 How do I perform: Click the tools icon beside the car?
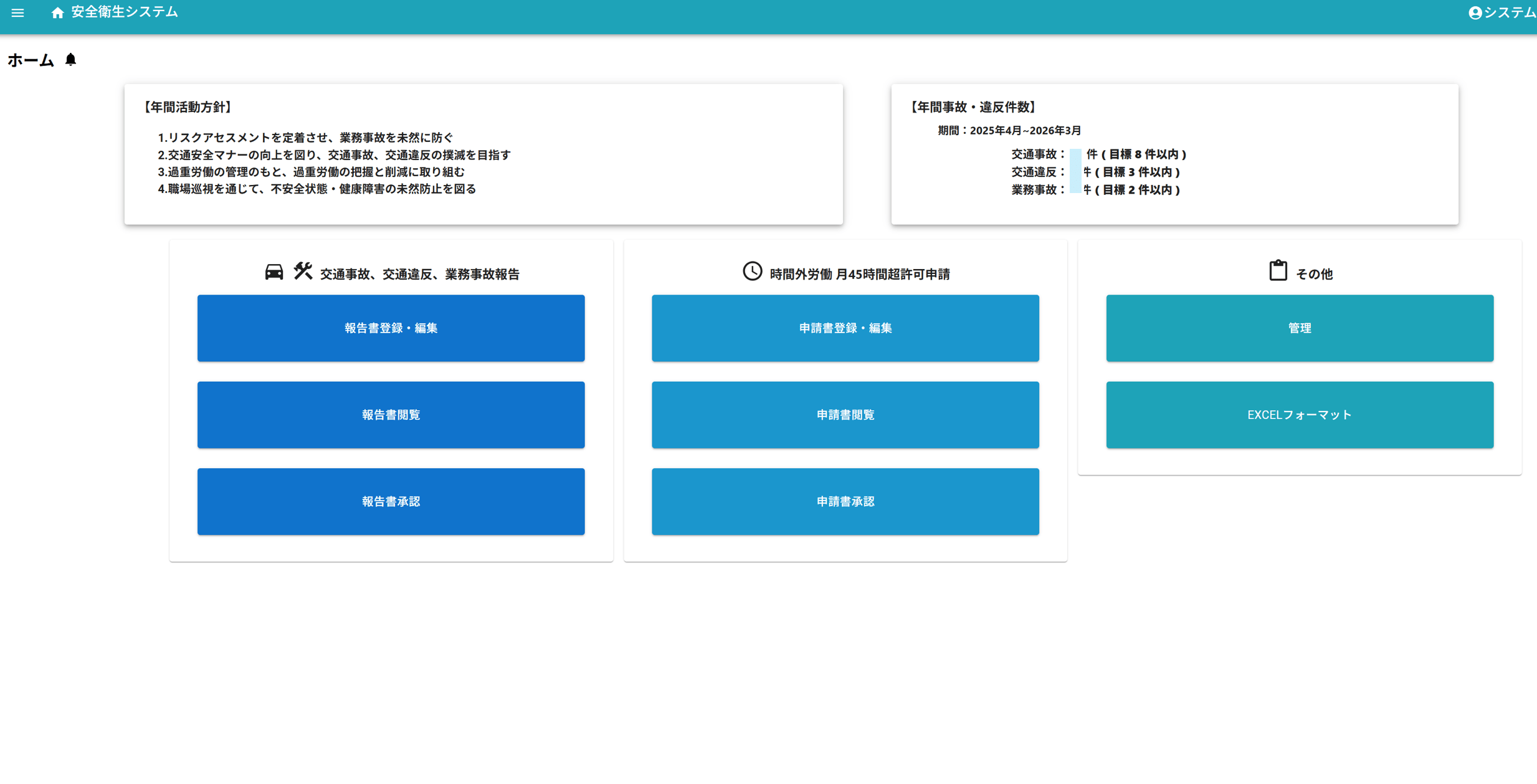click(303, 271)
